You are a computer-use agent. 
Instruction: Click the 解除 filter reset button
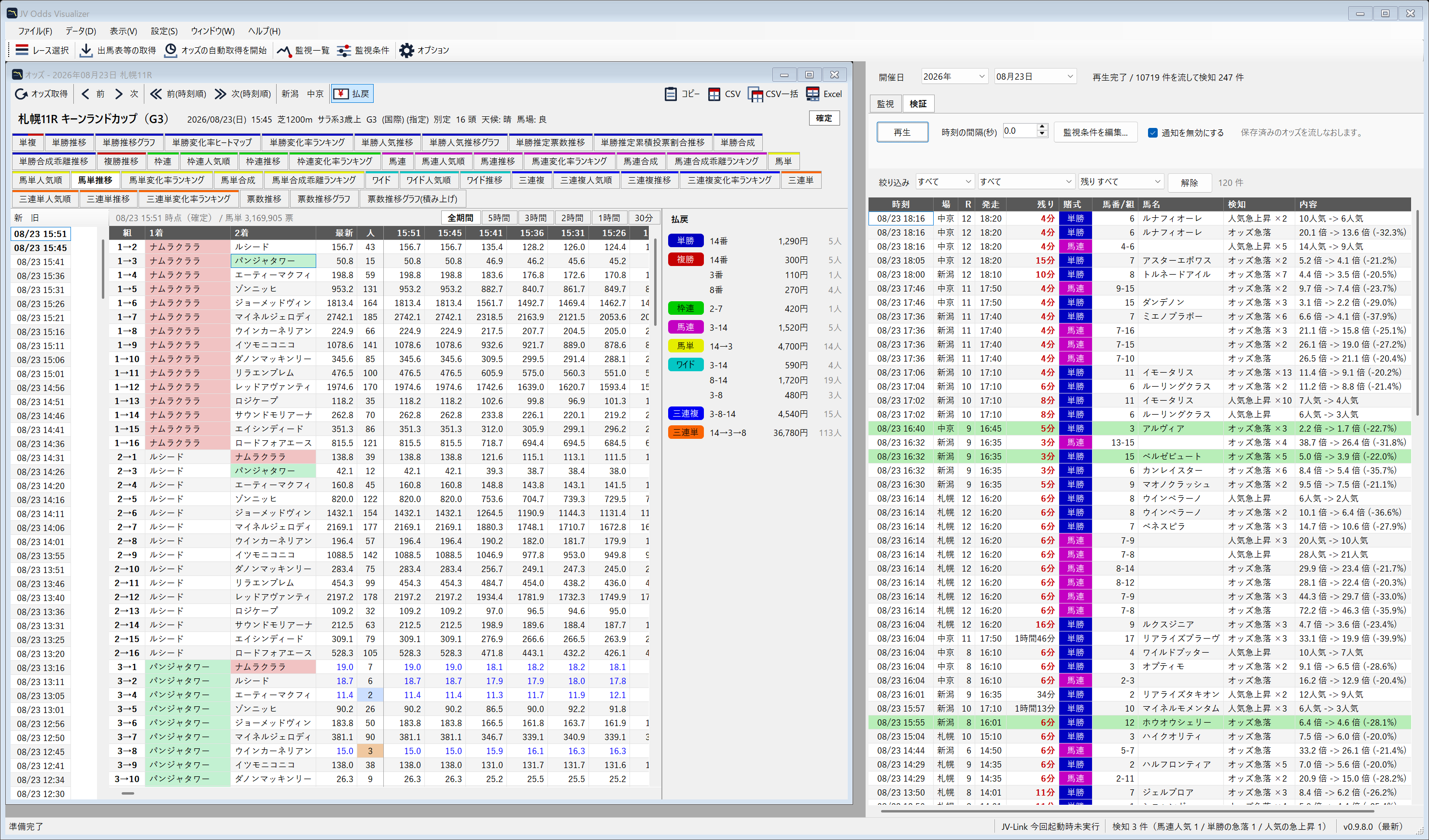[1190, 182]
